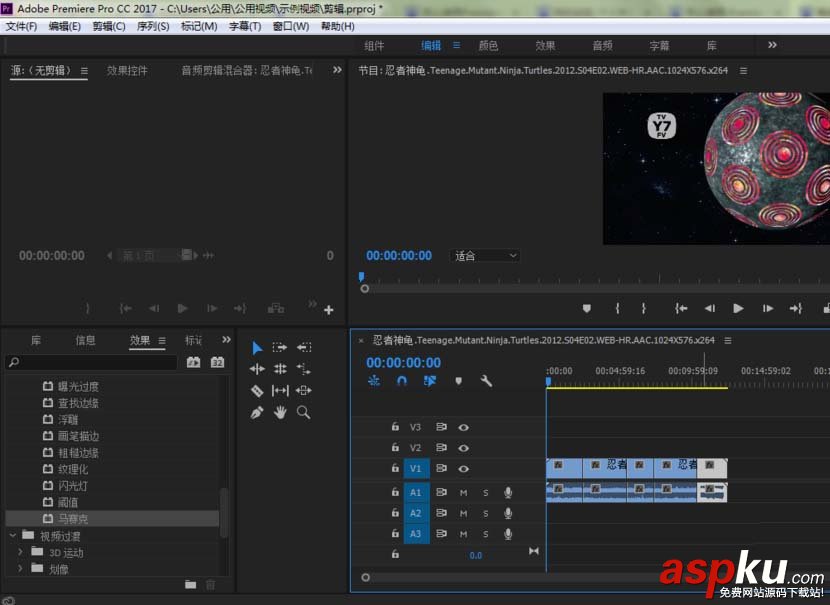
Task: Click the Effects search field
Action: point(92,363)
